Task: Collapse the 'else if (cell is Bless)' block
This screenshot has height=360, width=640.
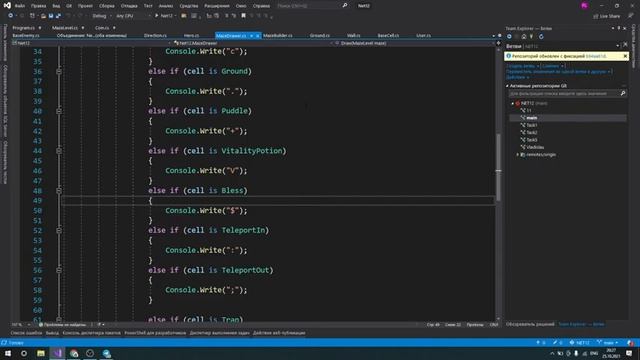Action: click(x=59, y=191)
